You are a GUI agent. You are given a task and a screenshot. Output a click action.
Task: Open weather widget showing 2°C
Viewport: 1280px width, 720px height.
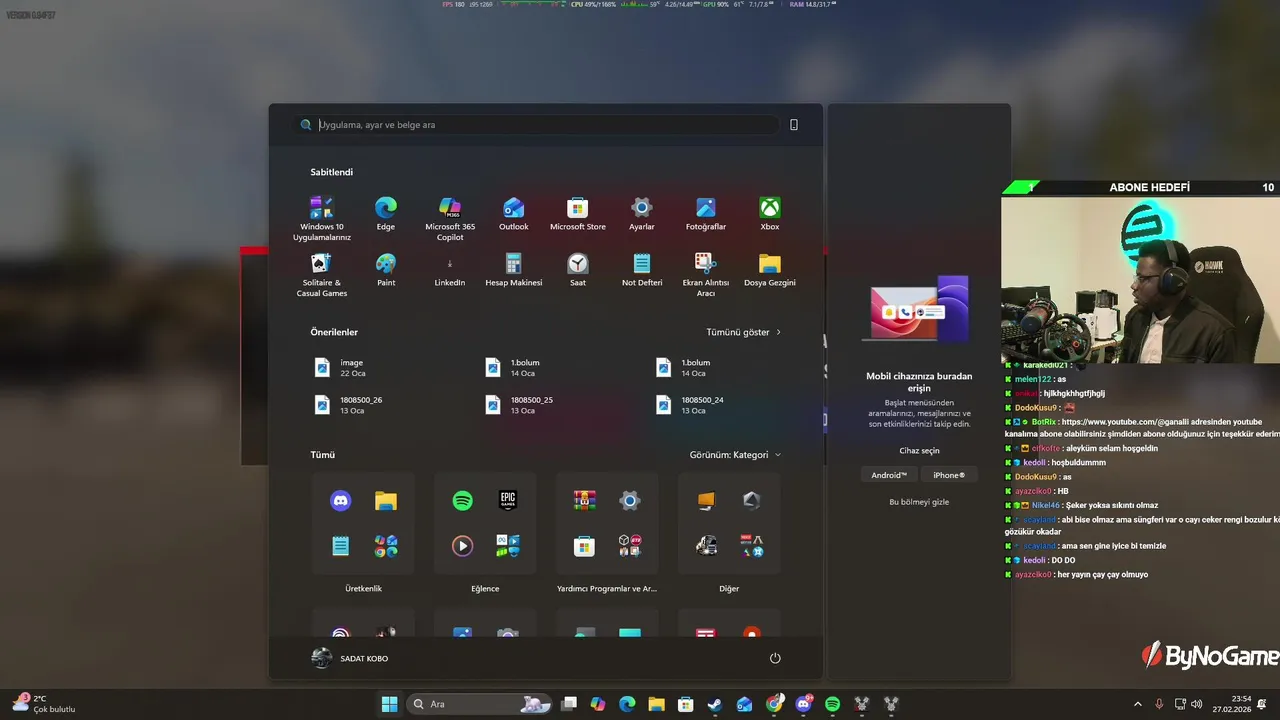click(44, 704)
